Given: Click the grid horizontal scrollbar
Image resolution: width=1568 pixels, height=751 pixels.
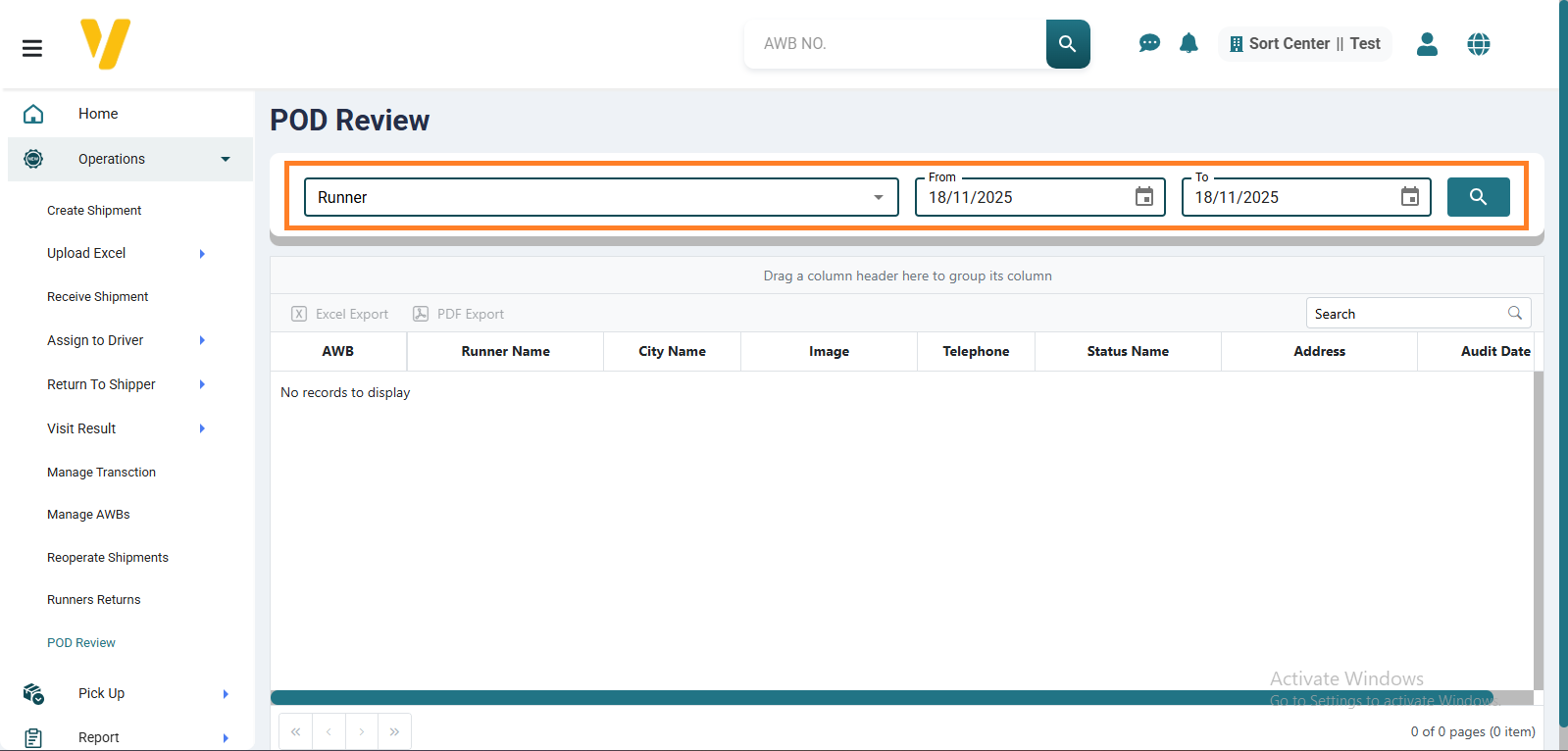Looking at the screenshot, I should pyautogui.click(x=883, y=697).
